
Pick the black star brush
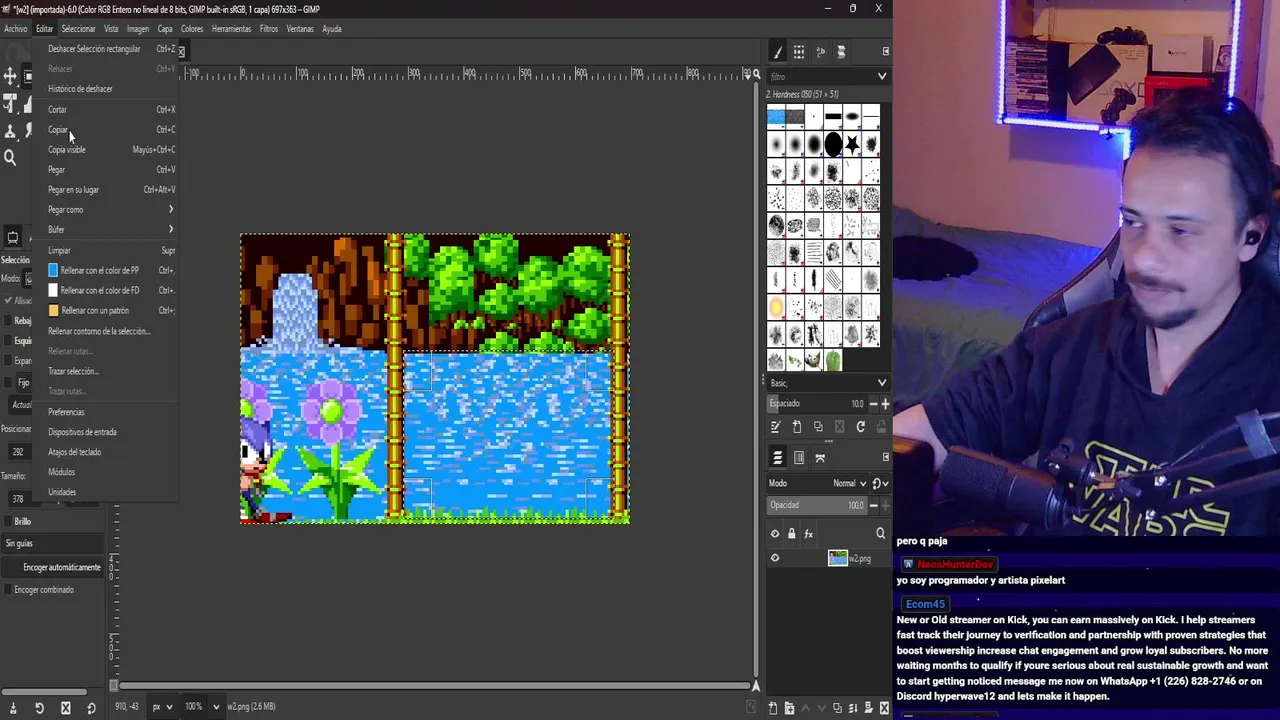(x=852, y=145)
